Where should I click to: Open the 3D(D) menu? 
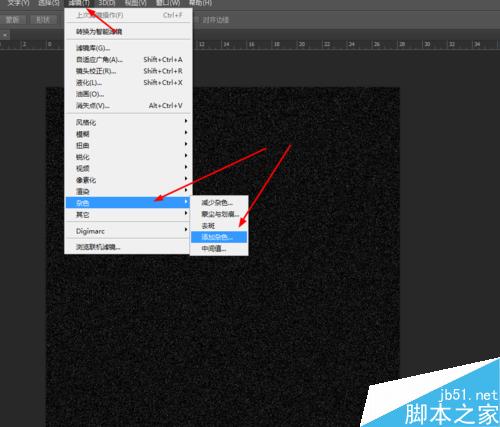(107, 3)
